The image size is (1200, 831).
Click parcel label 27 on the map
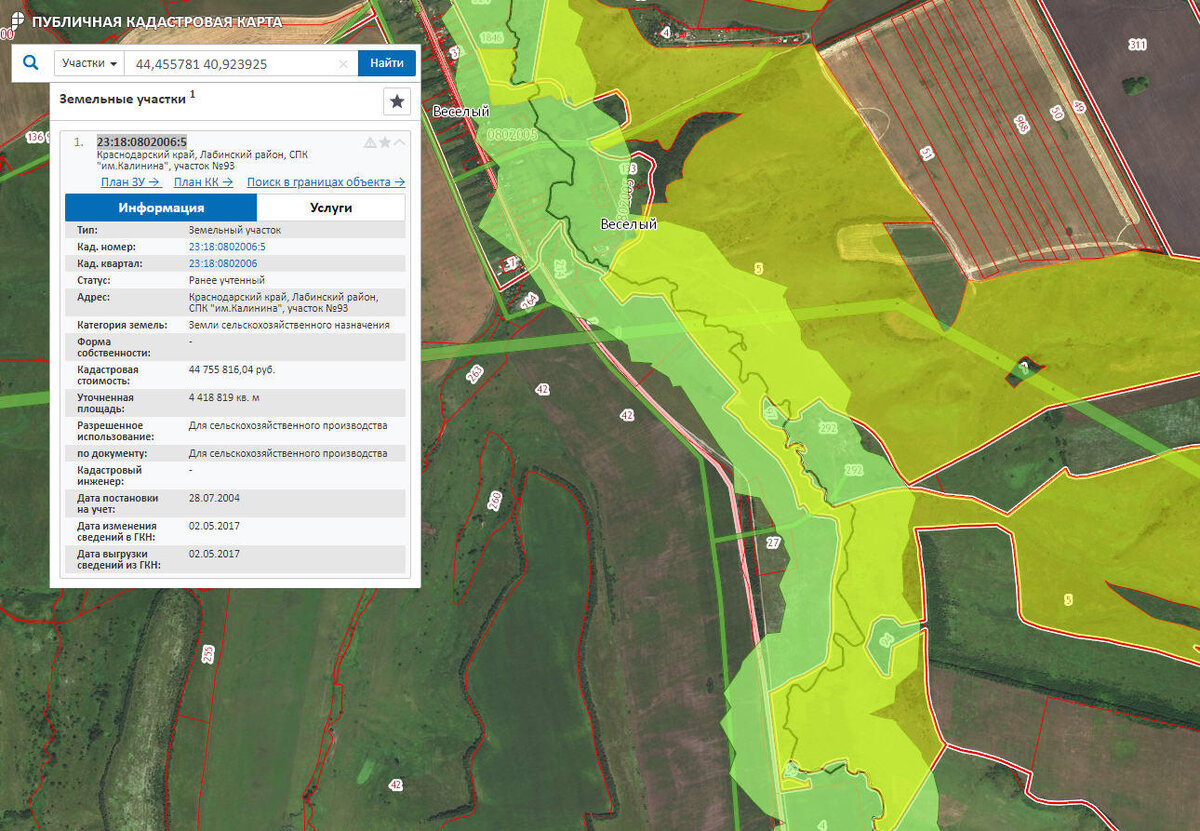click(x=773, y=542)
